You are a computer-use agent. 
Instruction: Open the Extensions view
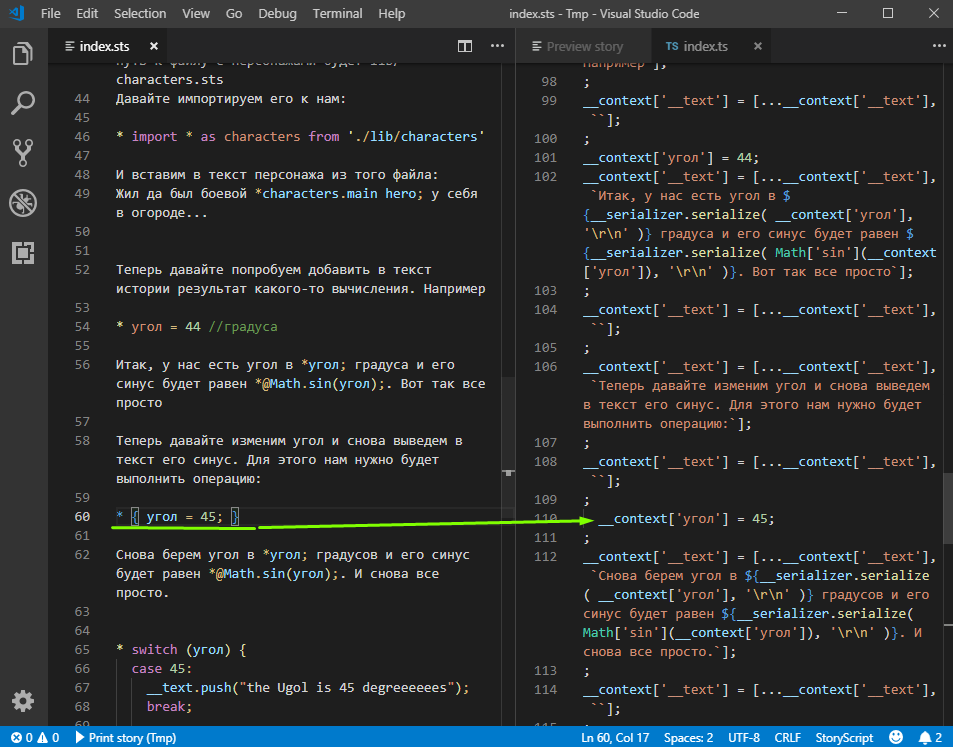tap(22, 252)
